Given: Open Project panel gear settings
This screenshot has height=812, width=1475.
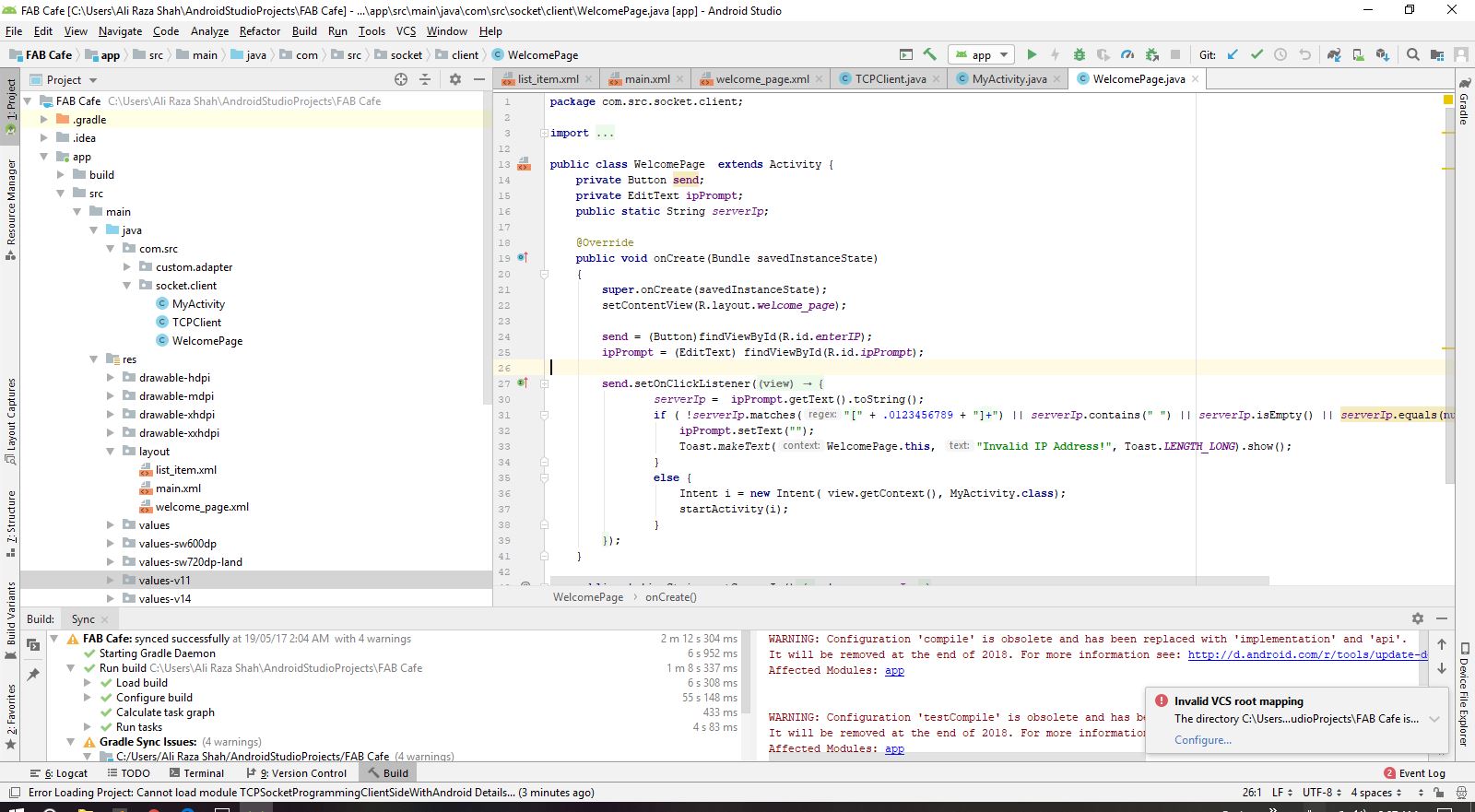Looking at the screenshot, I should 454,80.
